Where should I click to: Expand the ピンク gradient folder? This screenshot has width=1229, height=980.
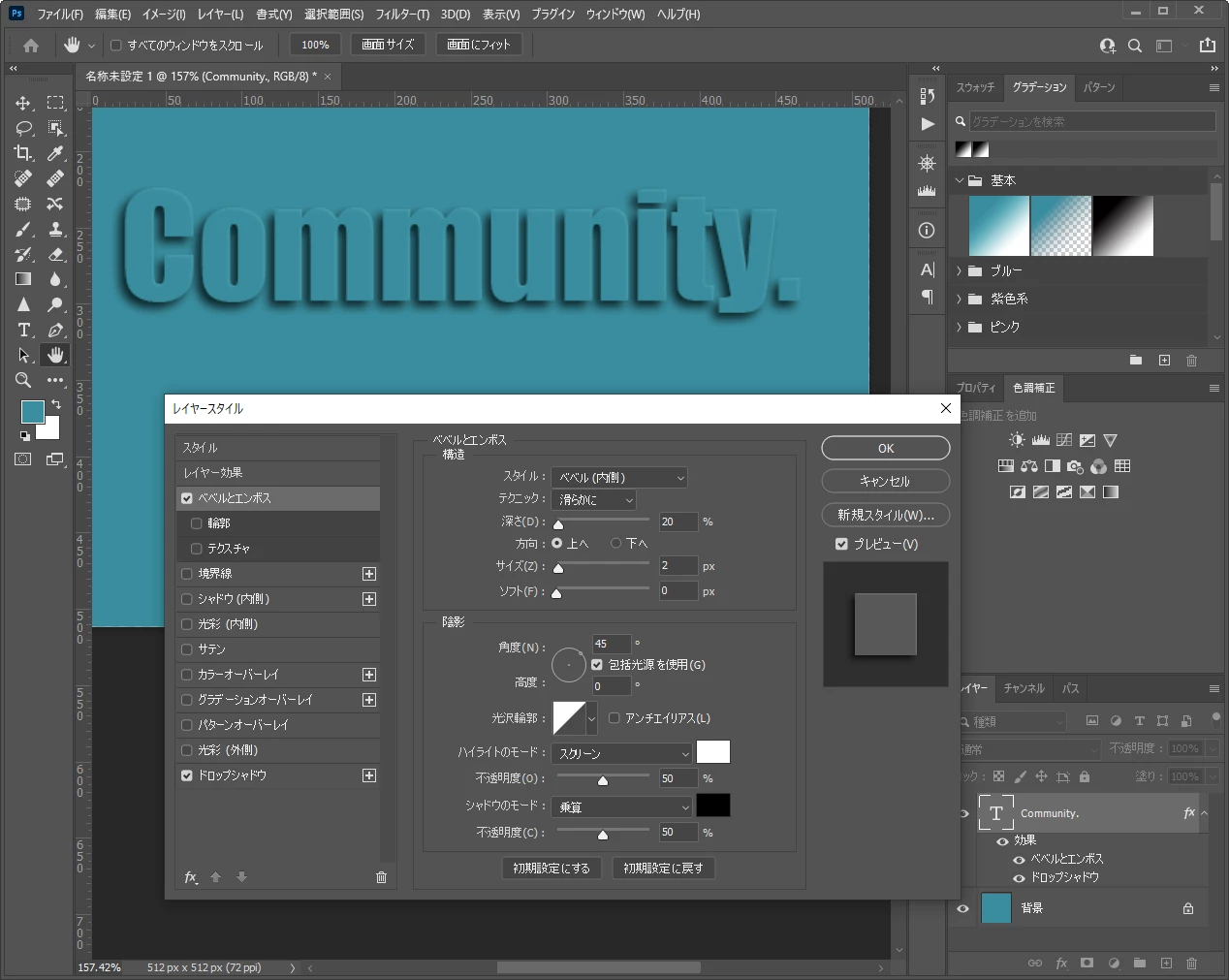click(x=960, y=328)
